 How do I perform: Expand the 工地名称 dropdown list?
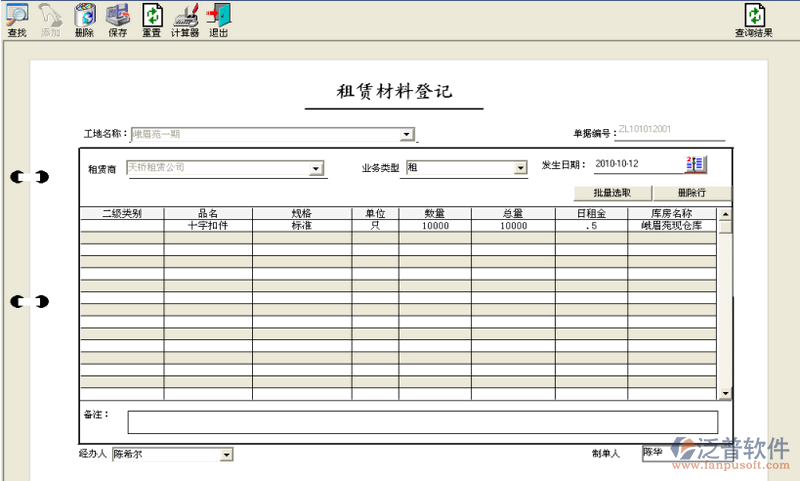click(x=407, y=134)
